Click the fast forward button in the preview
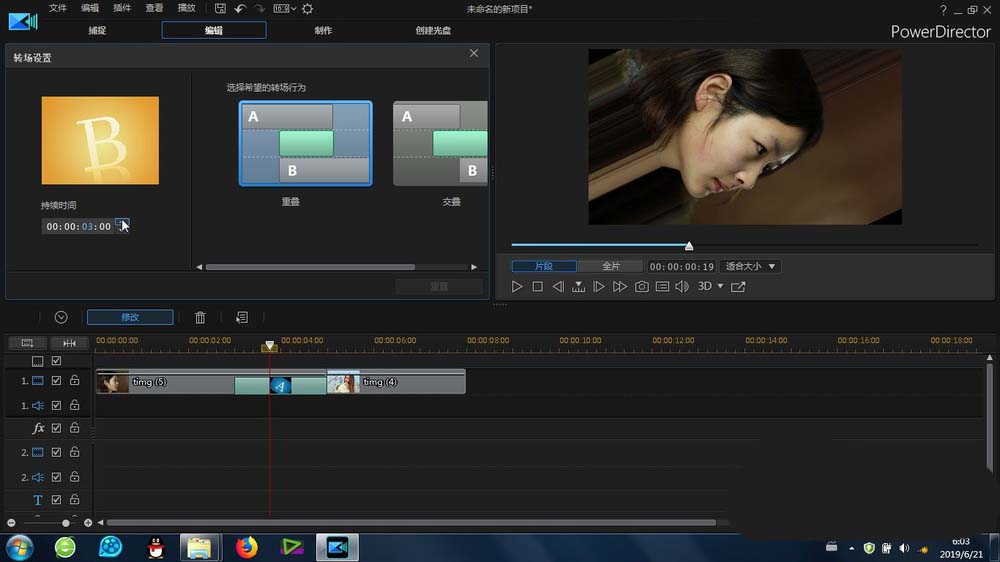1000x562 pixels. click(620, 287)
